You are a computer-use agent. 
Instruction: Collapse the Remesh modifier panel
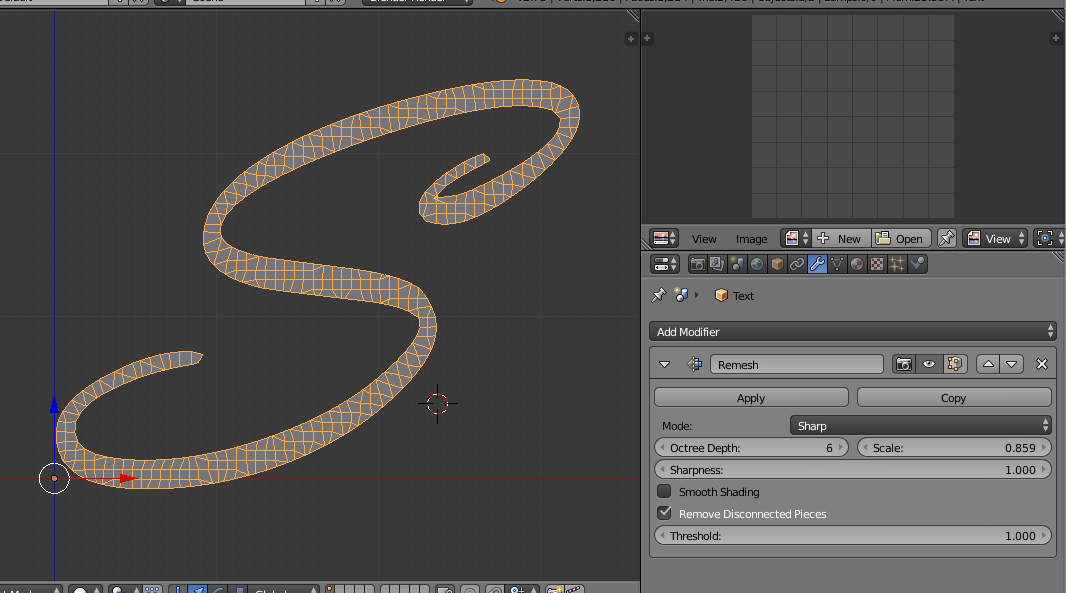click(x=664, y=364)
